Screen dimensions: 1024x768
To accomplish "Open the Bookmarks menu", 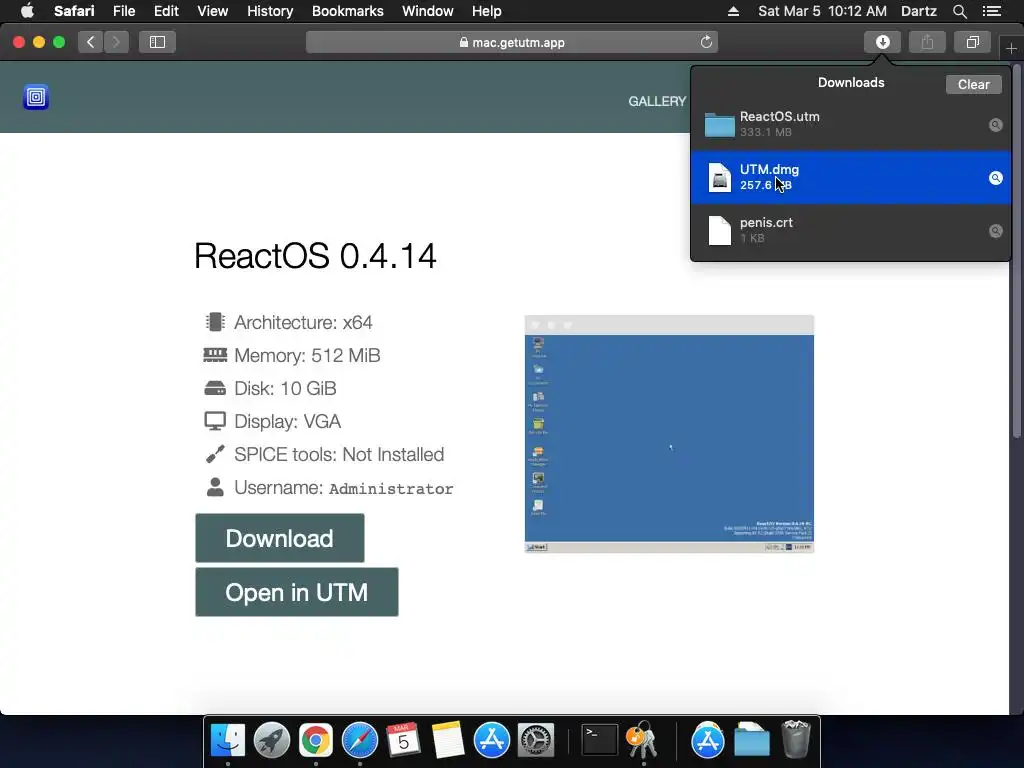I will (x=347, y=11).
